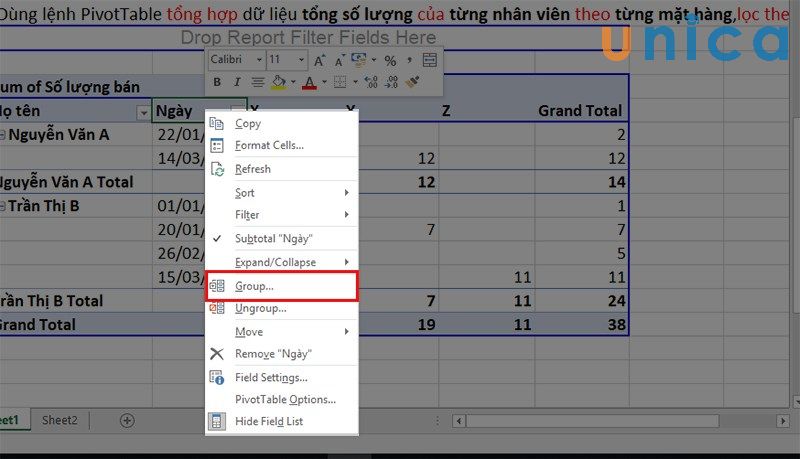Viewport: 800px width, 459px height.
Task: Toggle Subtotal "Ngày" checkmark option
Action: tap(282, 238)
